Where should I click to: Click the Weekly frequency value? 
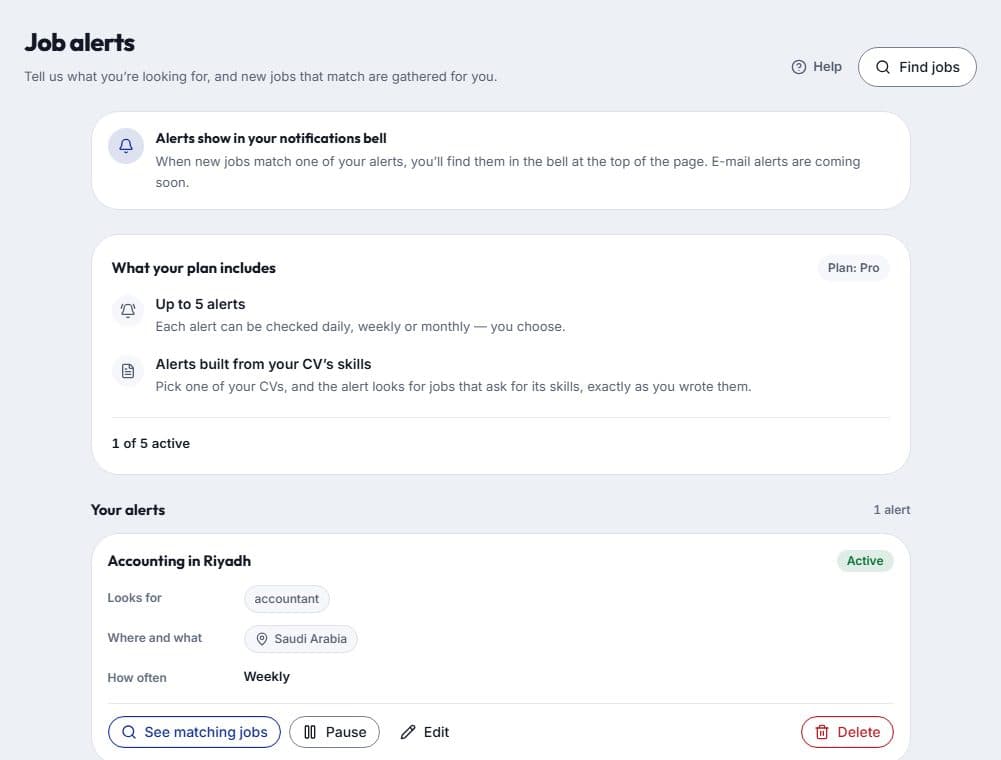[266, 676]
